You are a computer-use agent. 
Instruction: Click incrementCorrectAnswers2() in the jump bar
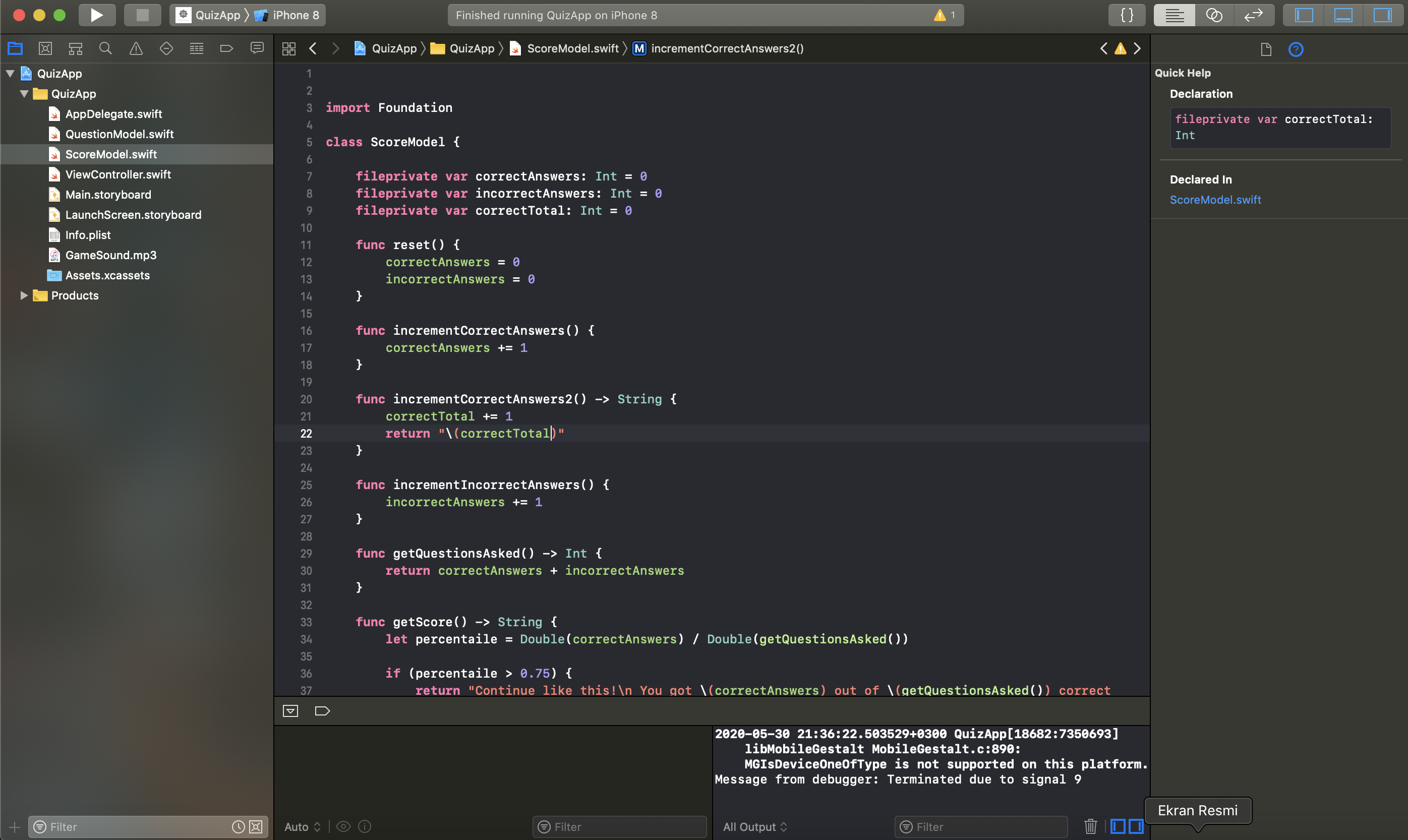727,49
